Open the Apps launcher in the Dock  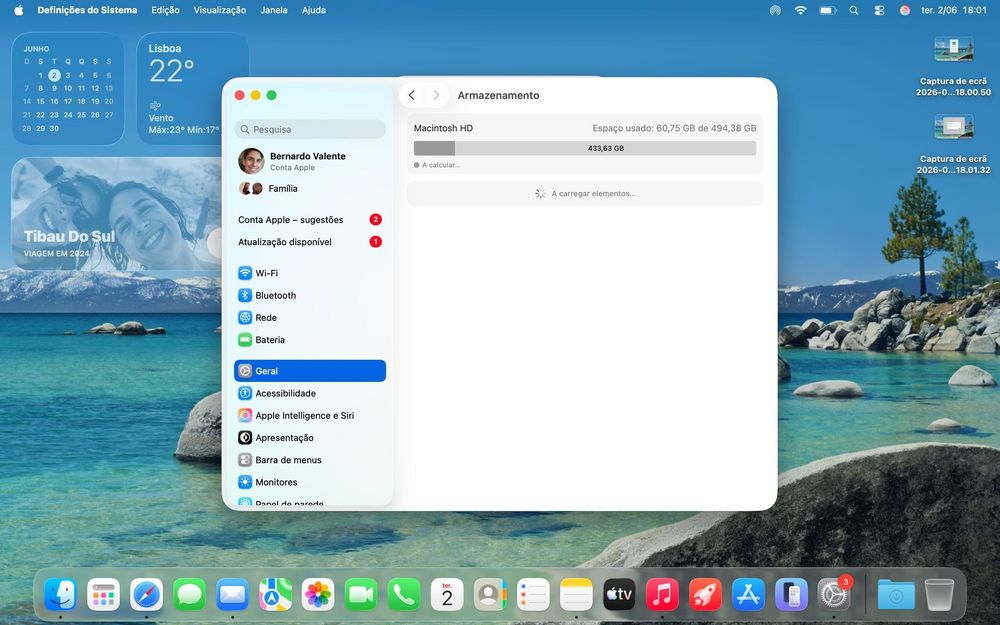(103, 594)
